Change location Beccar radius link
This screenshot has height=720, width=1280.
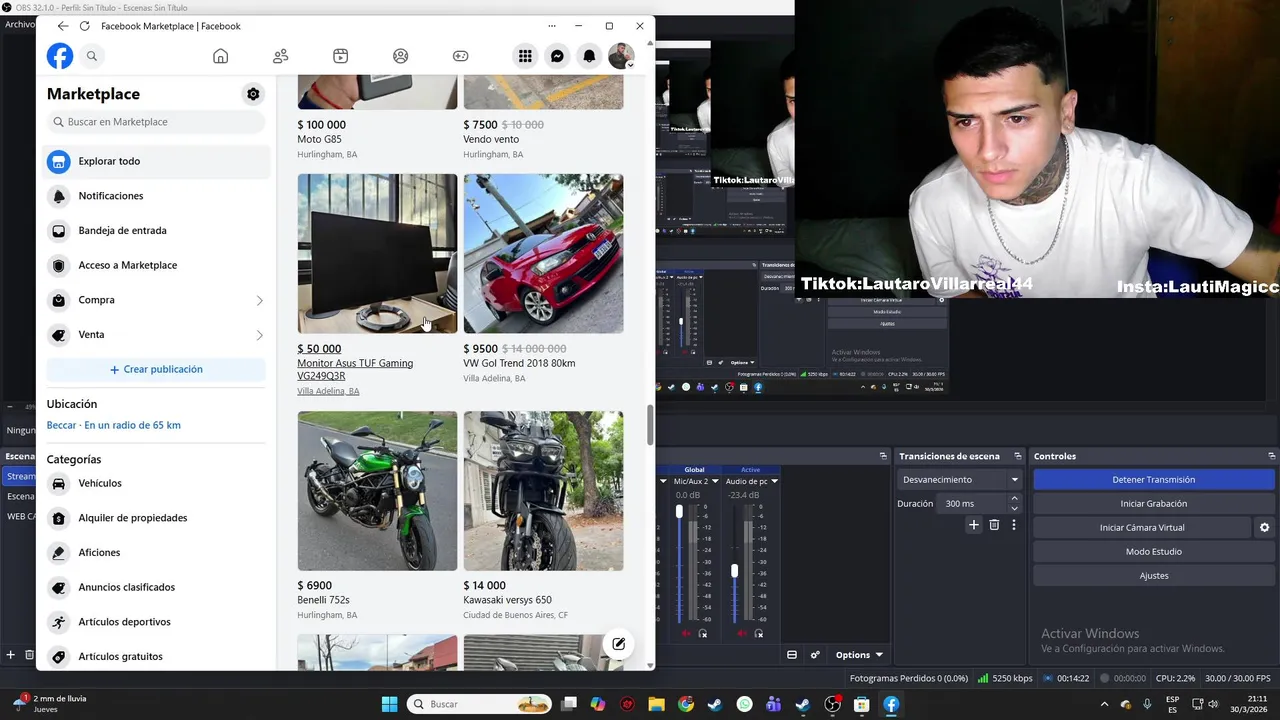[114, 425]
